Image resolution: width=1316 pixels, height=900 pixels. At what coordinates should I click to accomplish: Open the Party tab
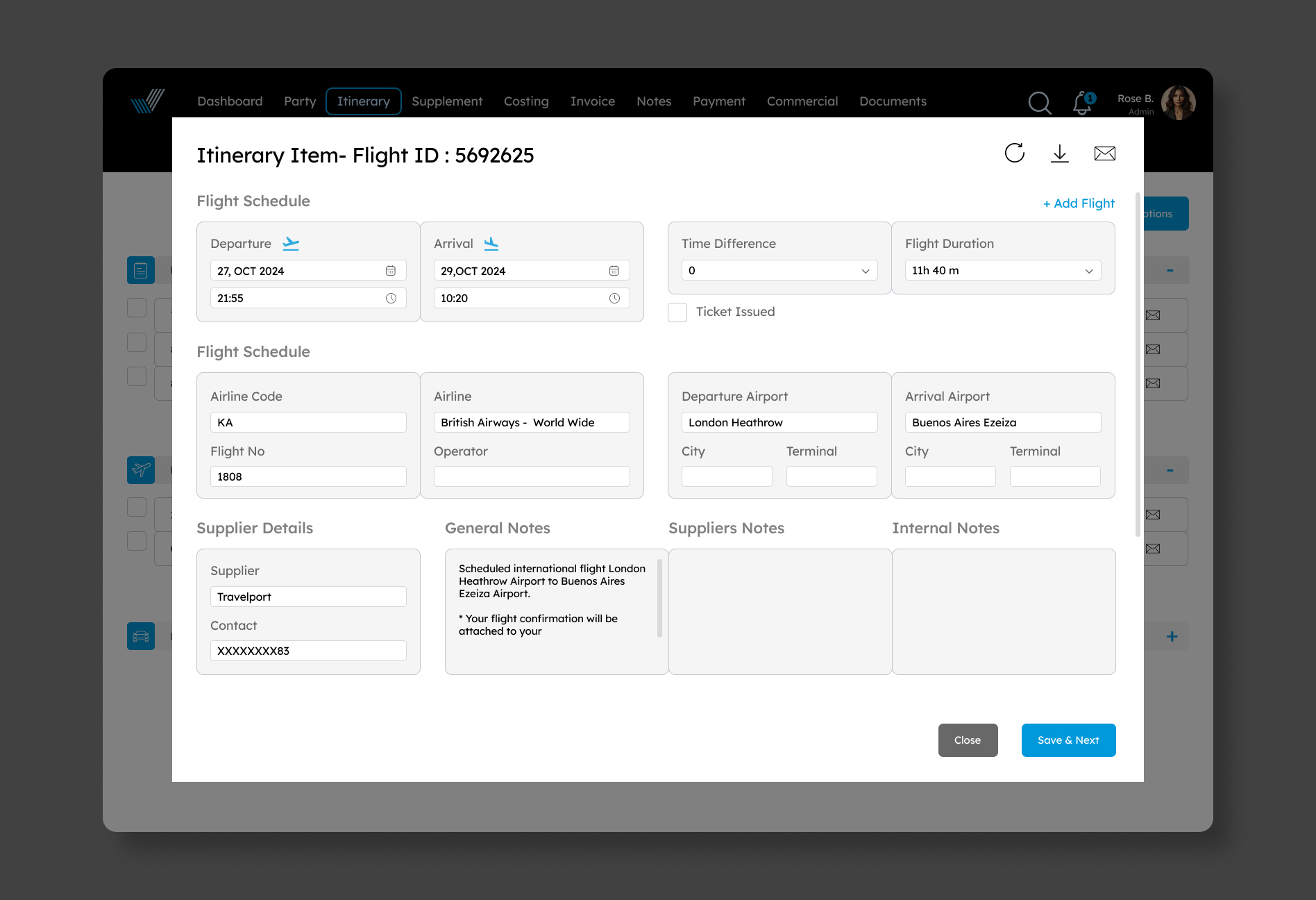300,101
